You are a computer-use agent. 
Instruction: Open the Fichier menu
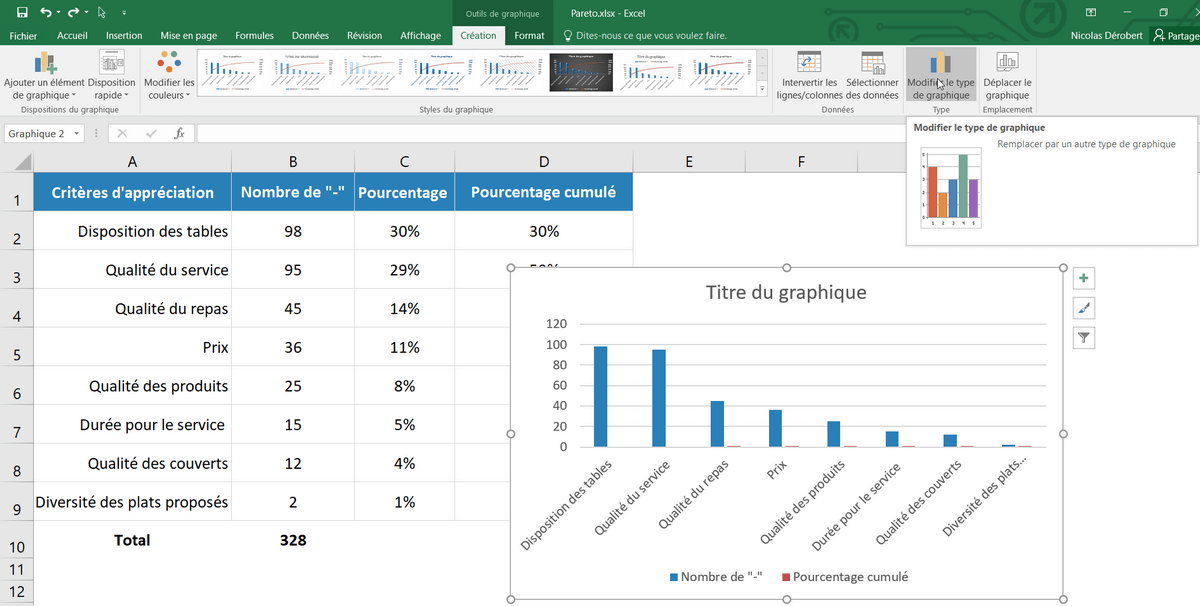[23, 35]
